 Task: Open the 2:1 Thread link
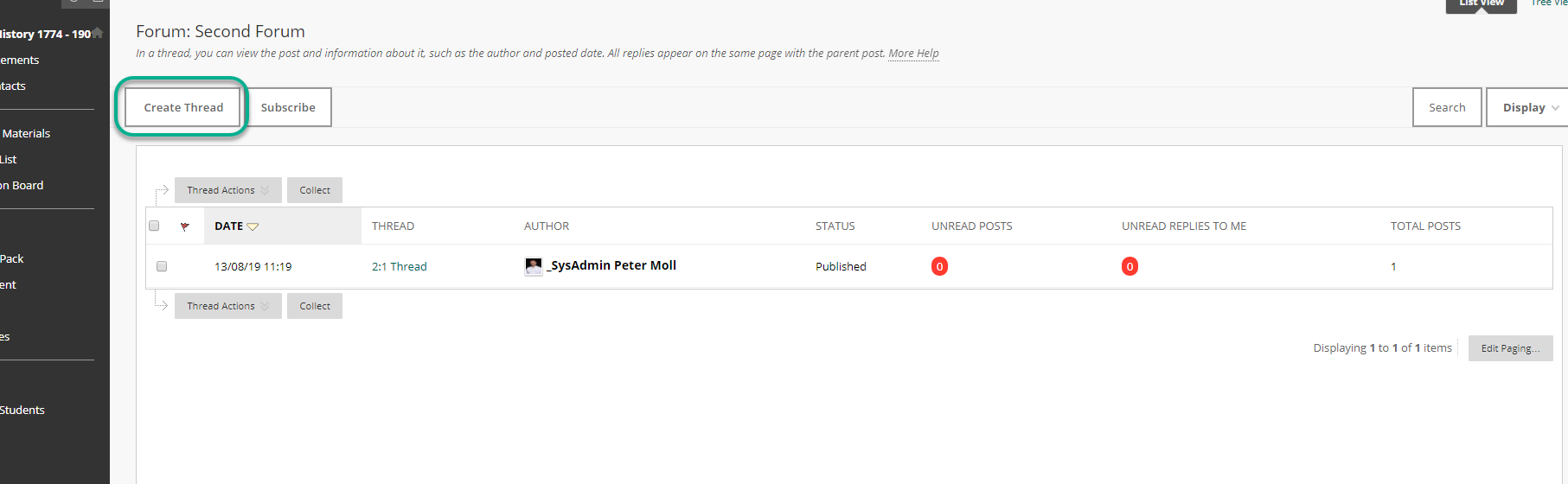(x=400, y=266)
